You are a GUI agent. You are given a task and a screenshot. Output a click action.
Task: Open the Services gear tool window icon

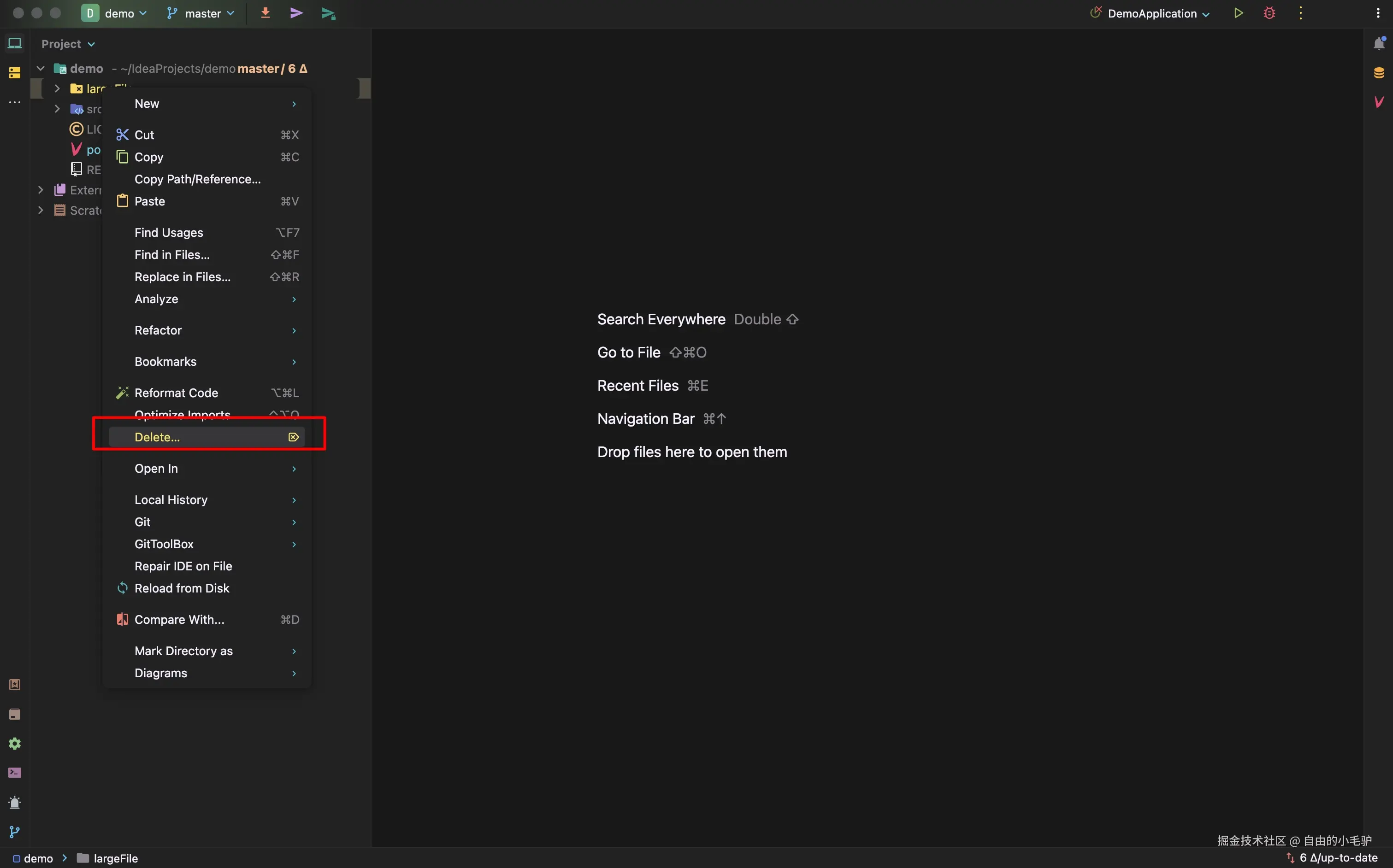(x=15, y=744)
